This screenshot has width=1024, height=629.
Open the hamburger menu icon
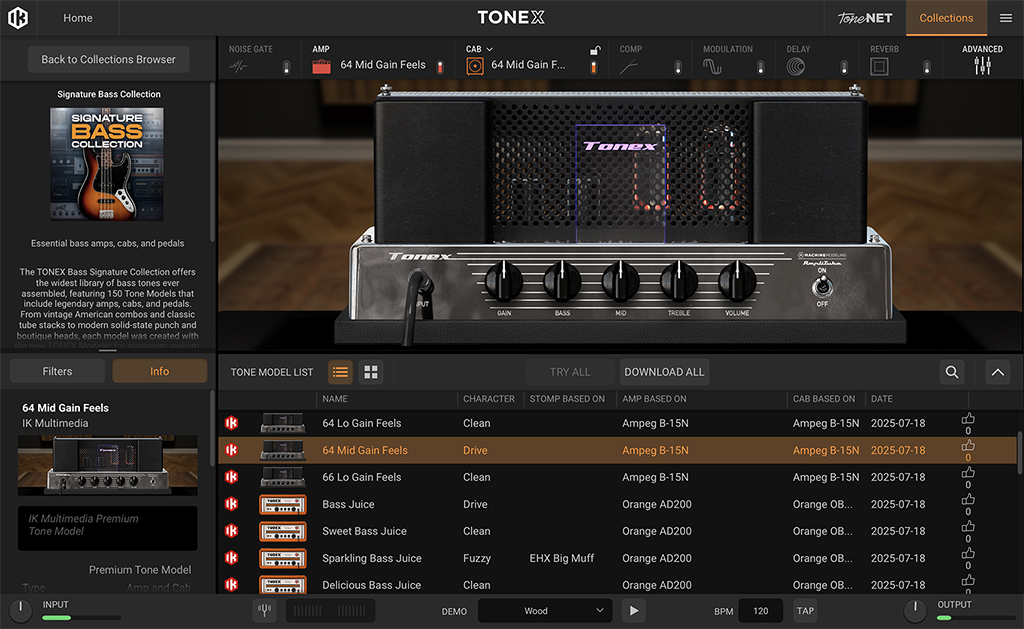pos(1005,18)
